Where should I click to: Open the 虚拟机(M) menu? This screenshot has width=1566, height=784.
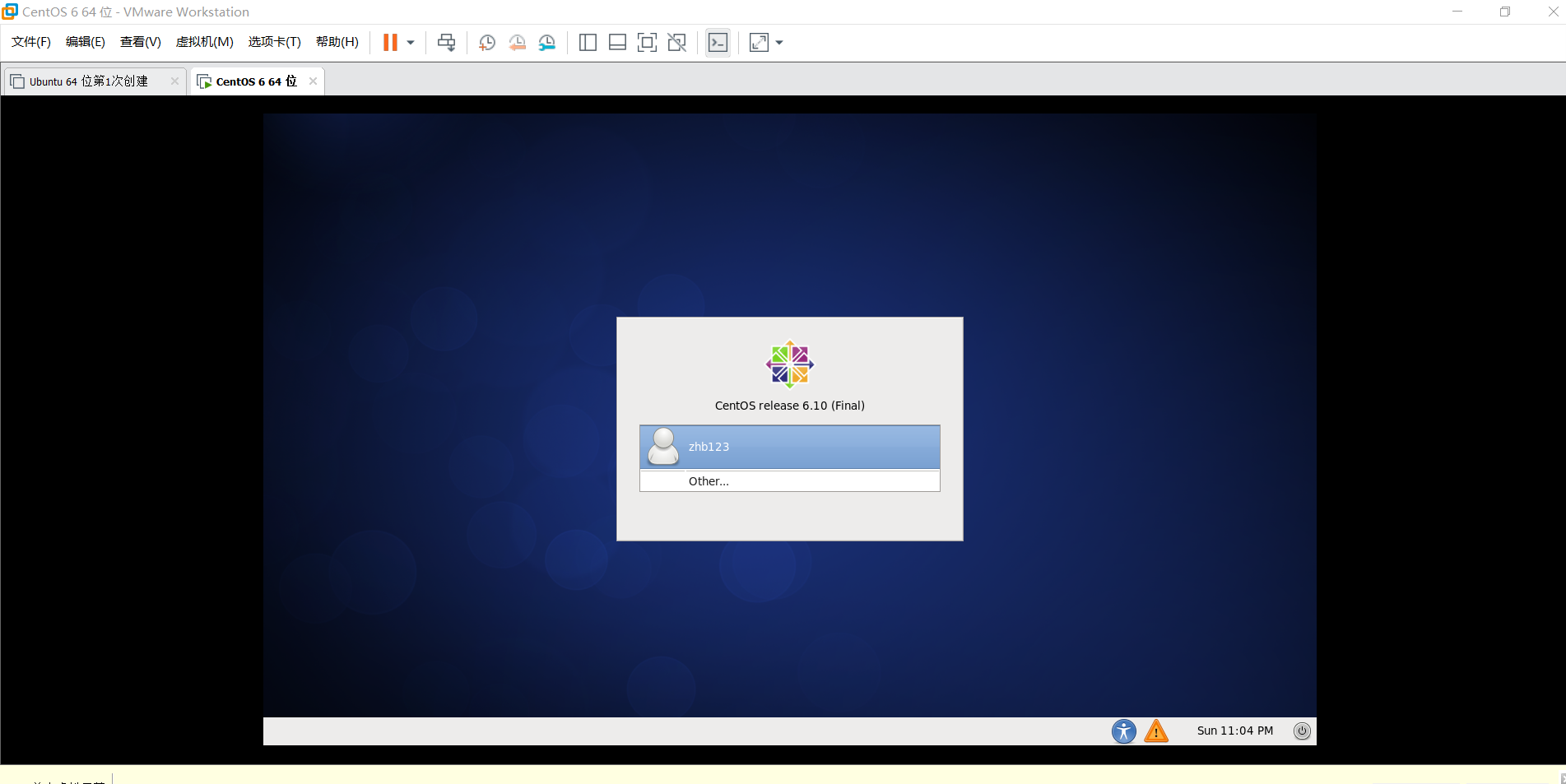tap(204, 42)
